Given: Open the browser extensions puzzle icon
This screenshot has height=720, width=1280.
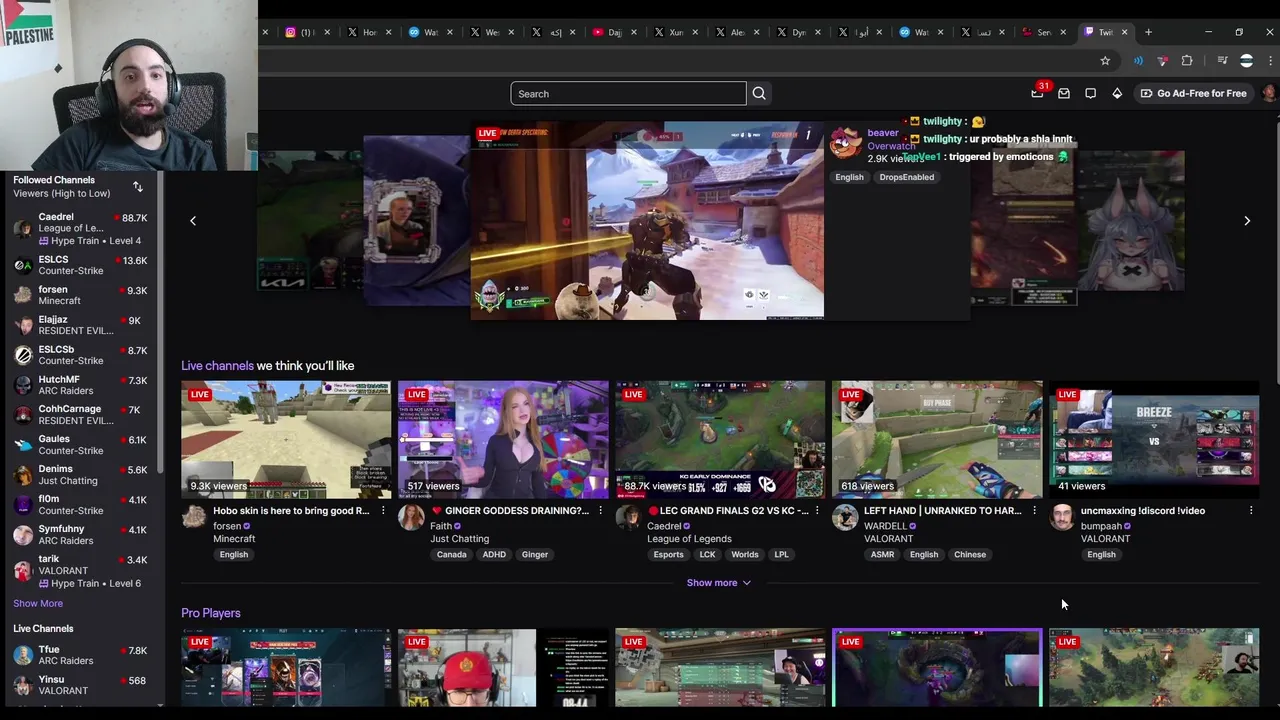Looking at the screenshot, I should 1187,61.
